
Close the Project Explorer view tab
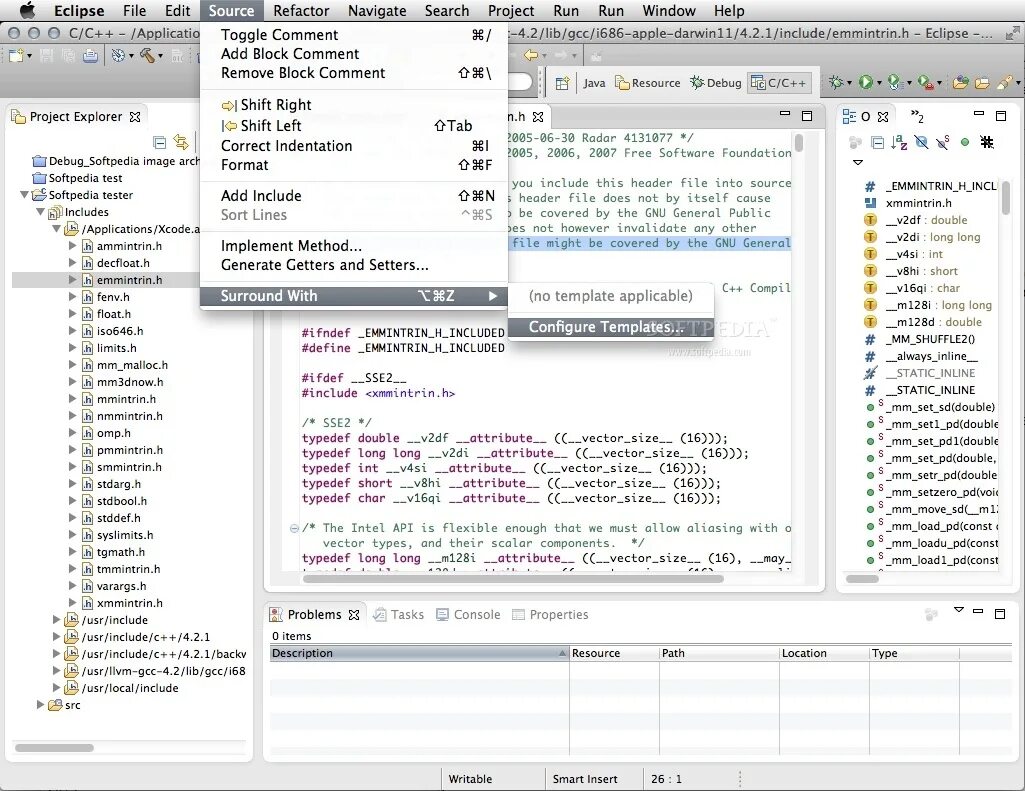[x=135, y=117]
